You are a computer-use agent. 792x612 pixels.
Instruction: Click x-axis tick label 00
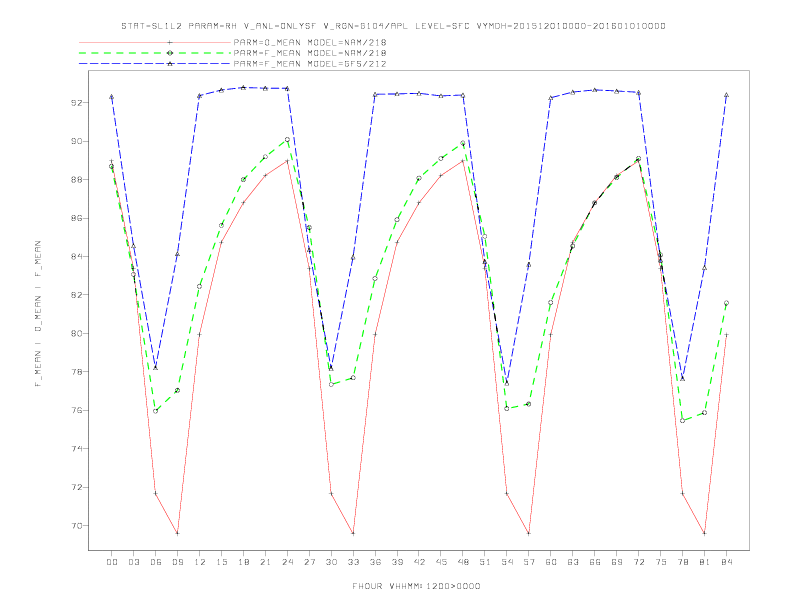tap(112, 562)
